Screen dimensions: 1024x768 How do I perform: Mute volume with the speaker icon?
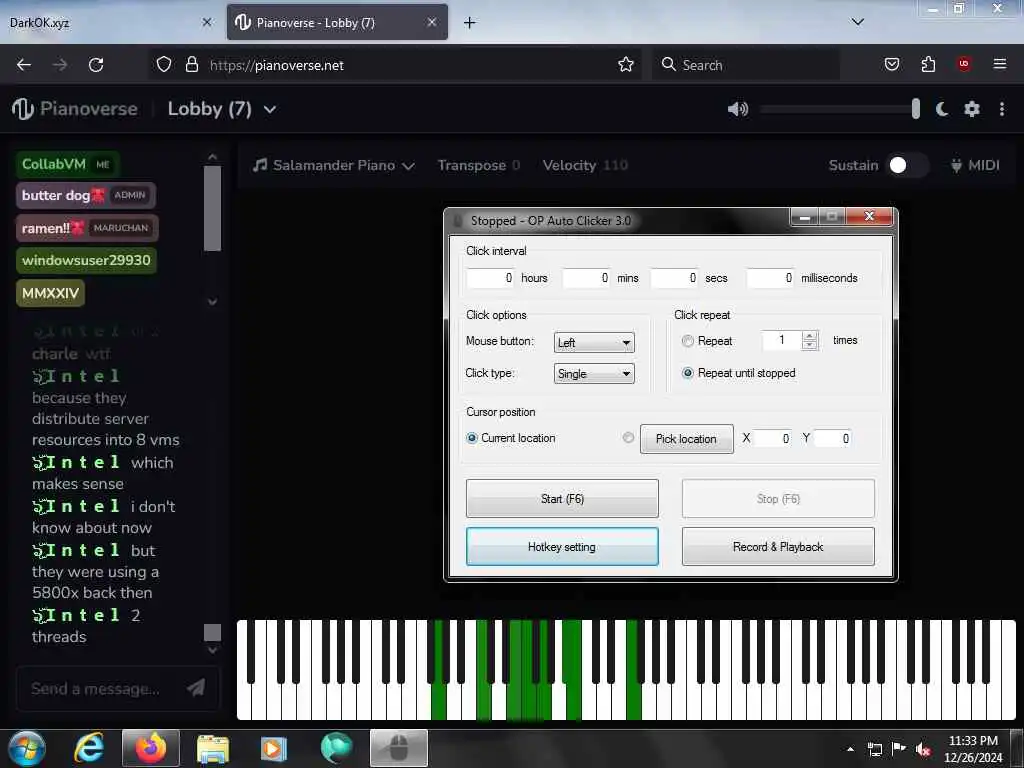(737, 109)
